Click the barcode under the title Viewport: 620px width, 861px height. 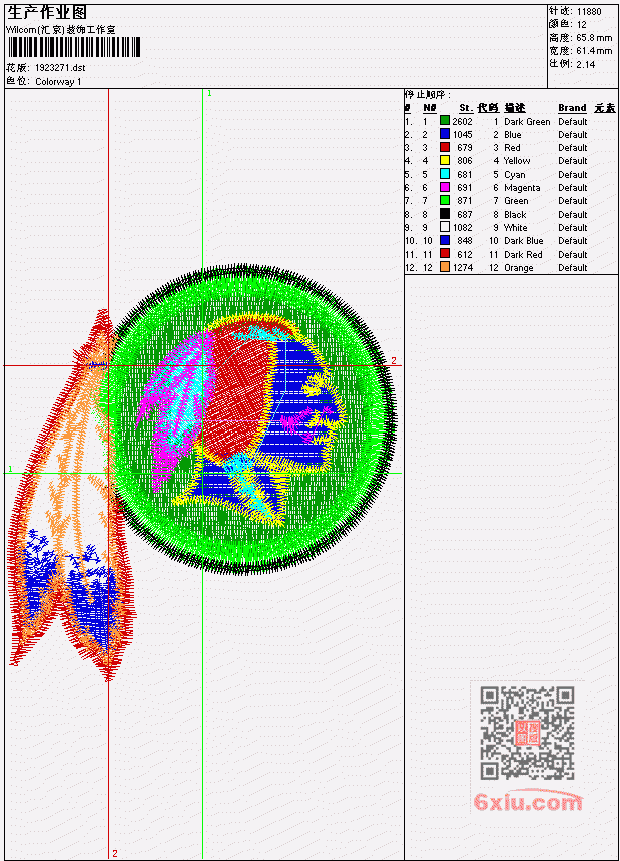click(74, 47)
